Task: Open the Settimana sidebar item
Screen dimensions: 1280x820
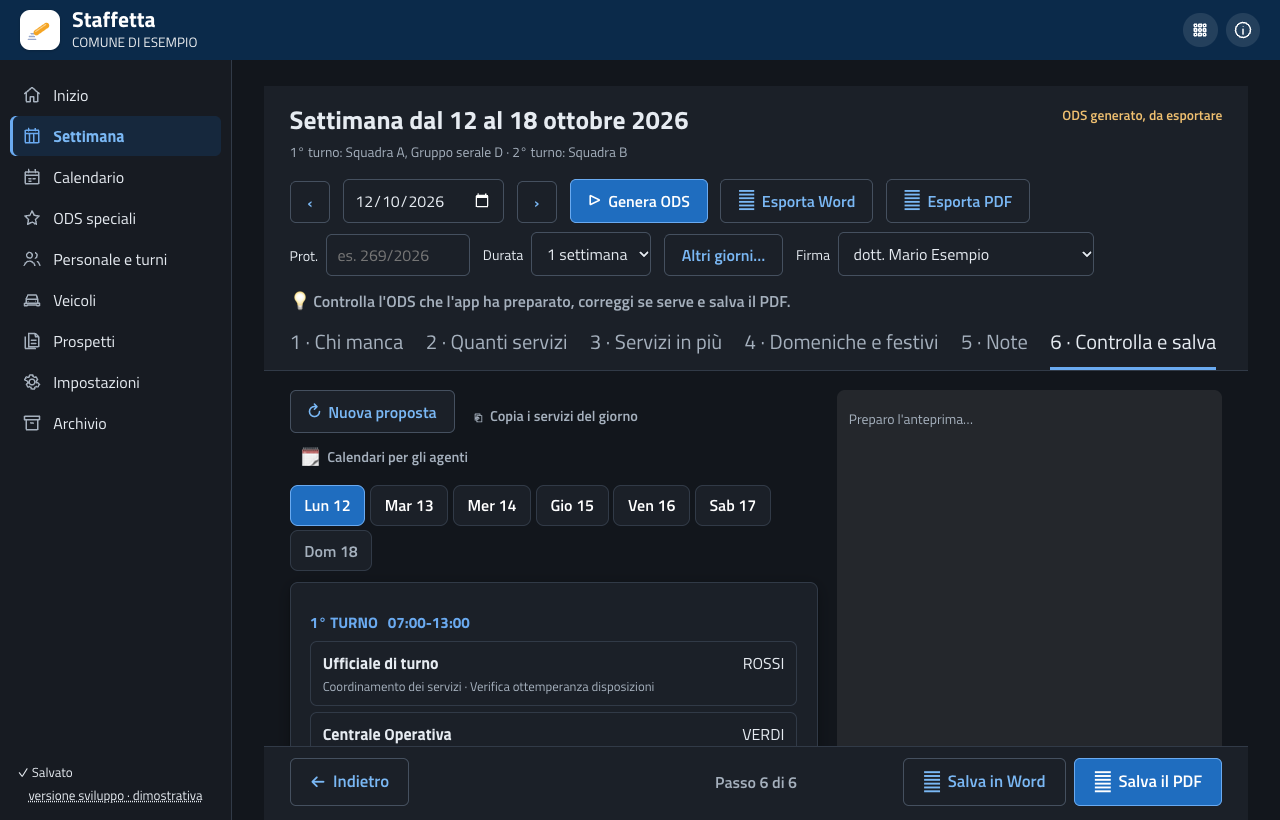Action: tap(116, 136)
